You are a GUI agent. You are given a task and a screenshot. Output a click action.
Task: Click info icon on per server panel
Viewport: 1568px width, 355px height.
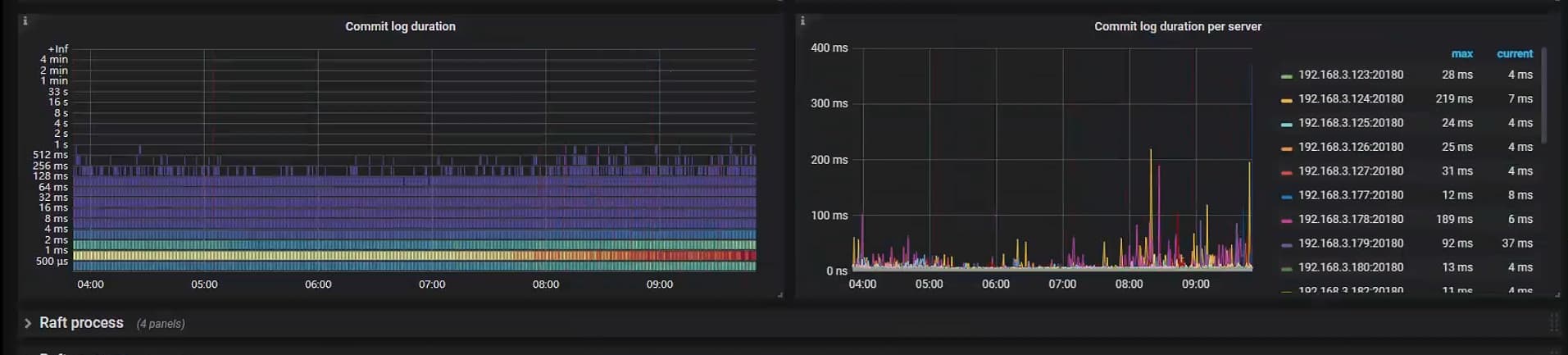(x=802, y=20)
